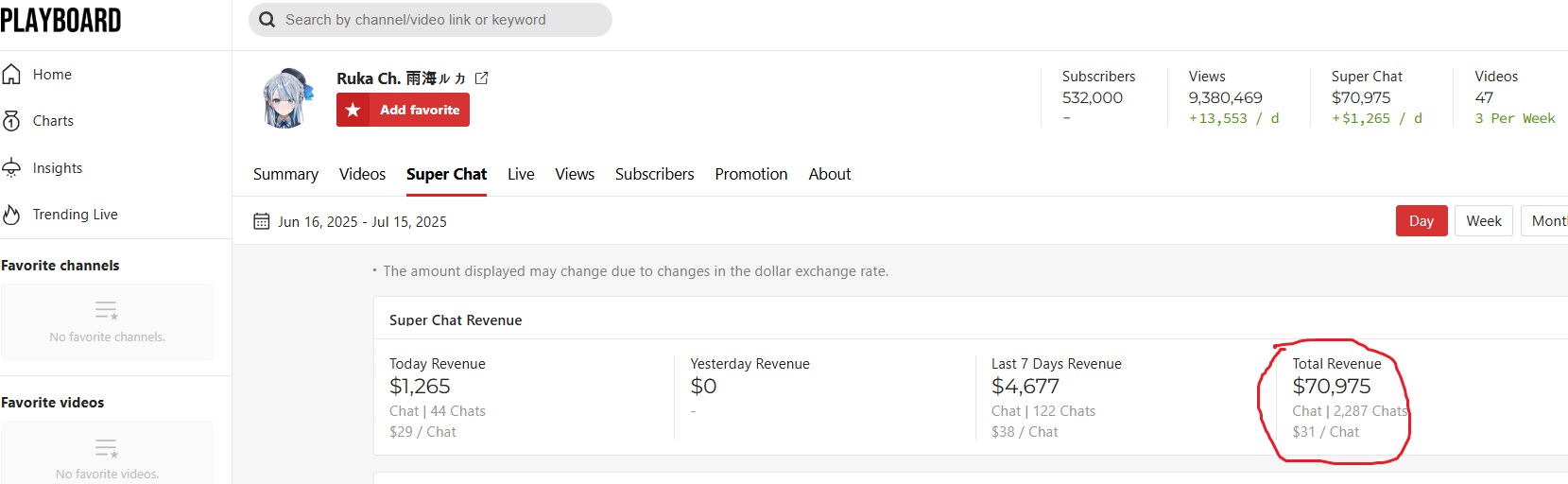Switch to the Subscribers tab
Image resolution: width=1568 pixels, height=484 pixels.
pyautogui.click(x=654, y=174)
